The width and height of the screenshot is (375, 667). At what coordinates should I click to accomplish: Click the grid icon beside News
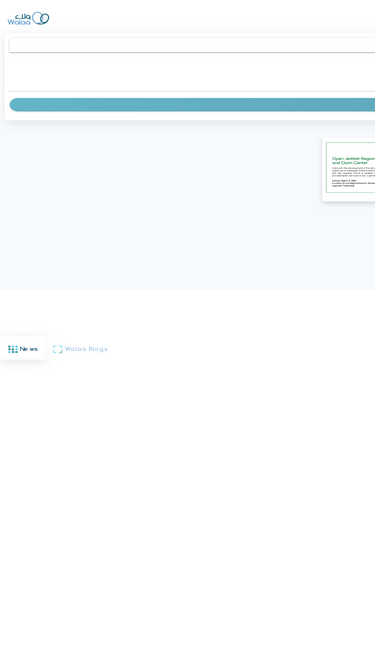click(13, 349)
